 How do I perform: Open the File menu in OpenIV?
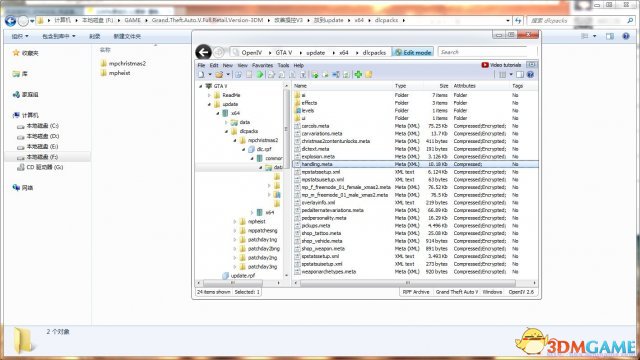pyautogui.click(x=201, y=65)
